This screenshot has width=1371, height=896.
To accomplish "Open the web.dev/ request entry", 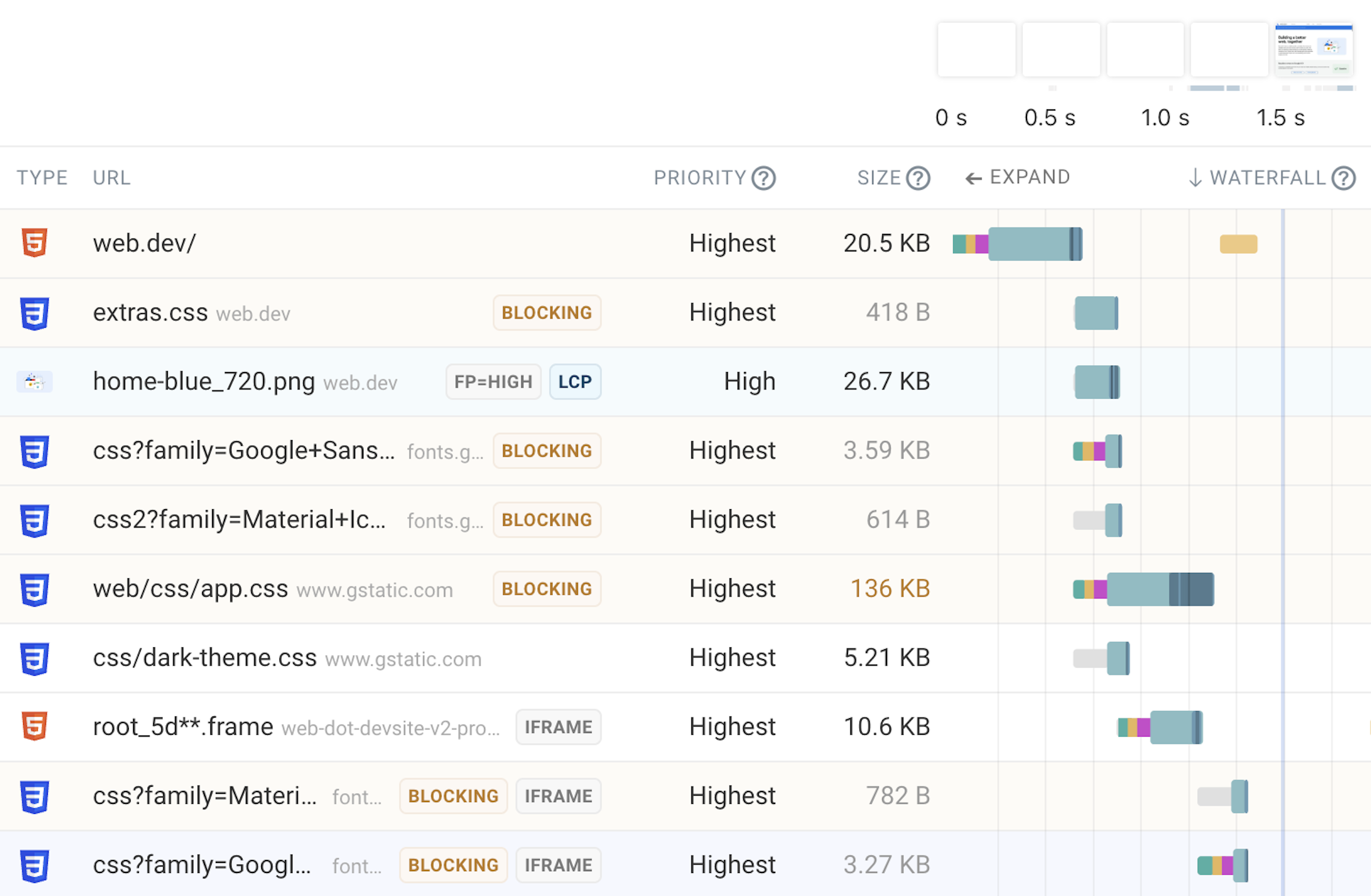I will pyautogui.click(x=144, y=243).
